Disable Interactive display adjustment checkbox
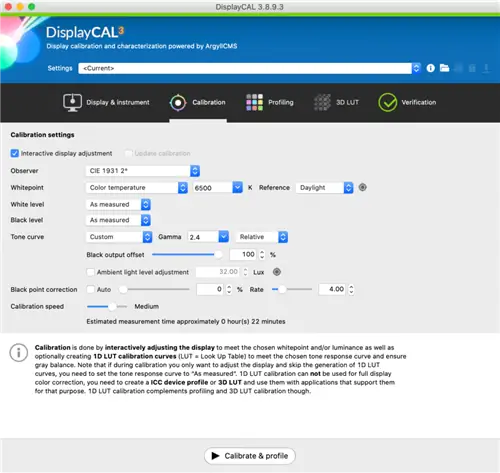Image resolution: width=500 pixels, height=473 pixels. [15, 153]
